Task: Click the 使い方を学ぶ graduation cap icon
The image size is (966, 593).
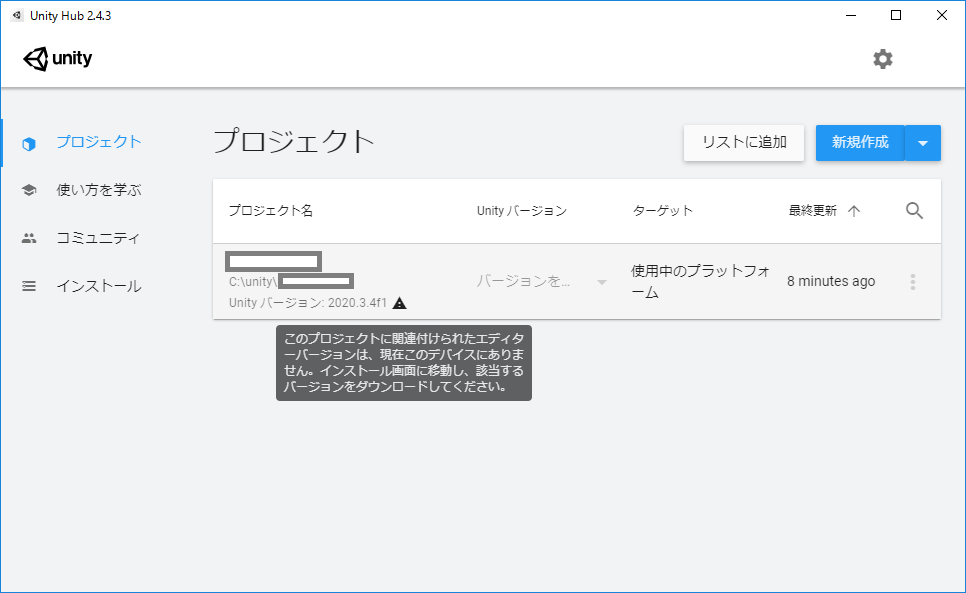Action: coord(29,190)
